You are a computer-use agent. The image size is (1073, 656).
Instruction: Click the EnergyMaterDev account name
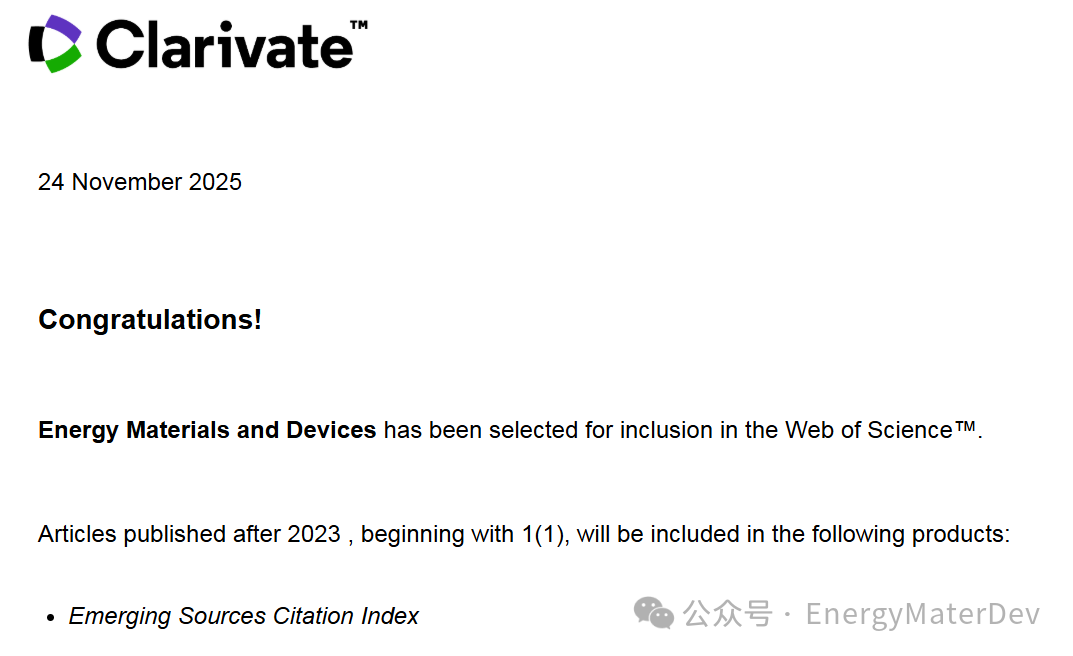(923, 613)
